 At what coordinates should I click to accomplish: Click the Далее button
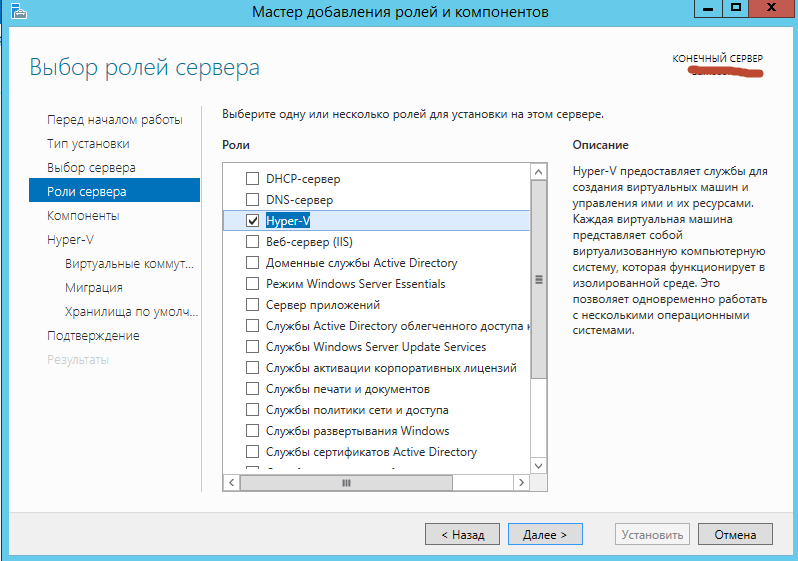(x=545, y=535)
